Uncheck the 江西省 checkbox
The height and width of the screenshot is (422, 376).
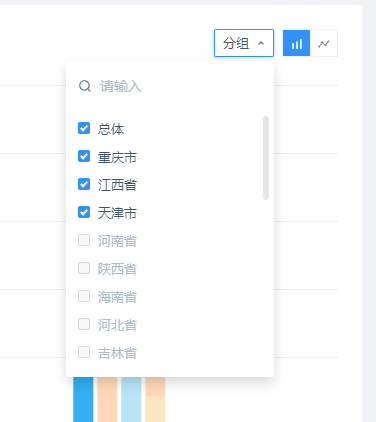click(84, 184)
